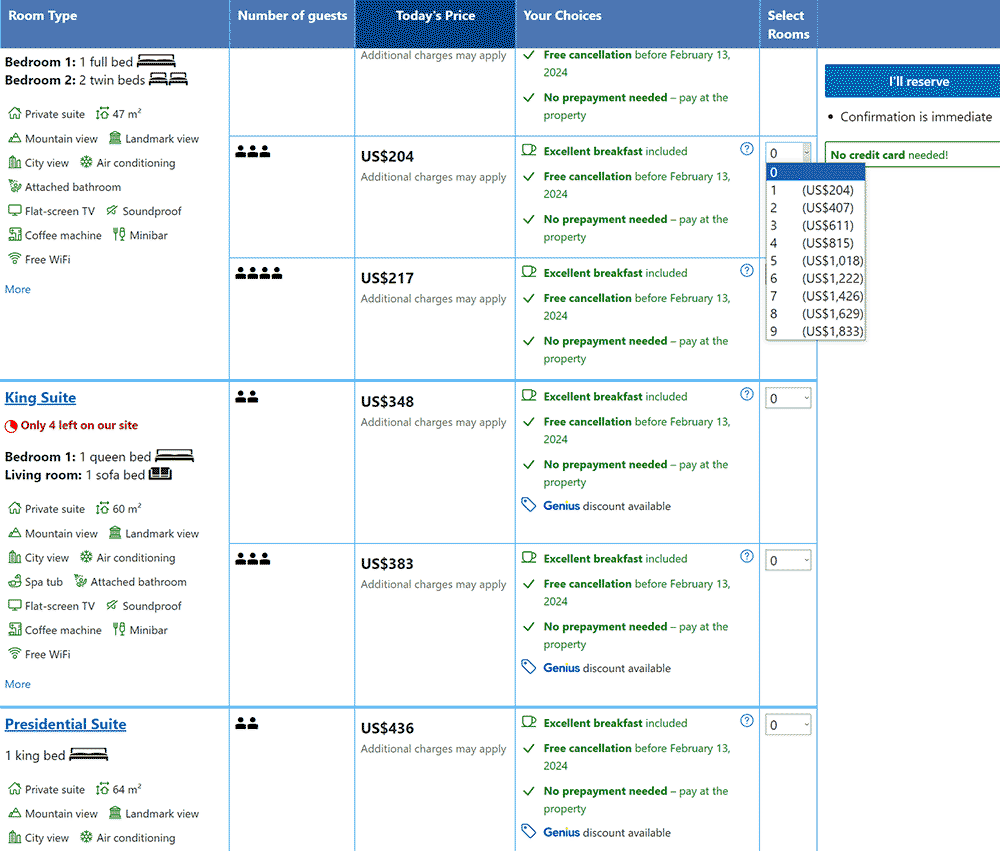Click the help icon in the US$204 row
Image resolution: width=1000 pixels, height=851 pixels.
coord(746,149)
